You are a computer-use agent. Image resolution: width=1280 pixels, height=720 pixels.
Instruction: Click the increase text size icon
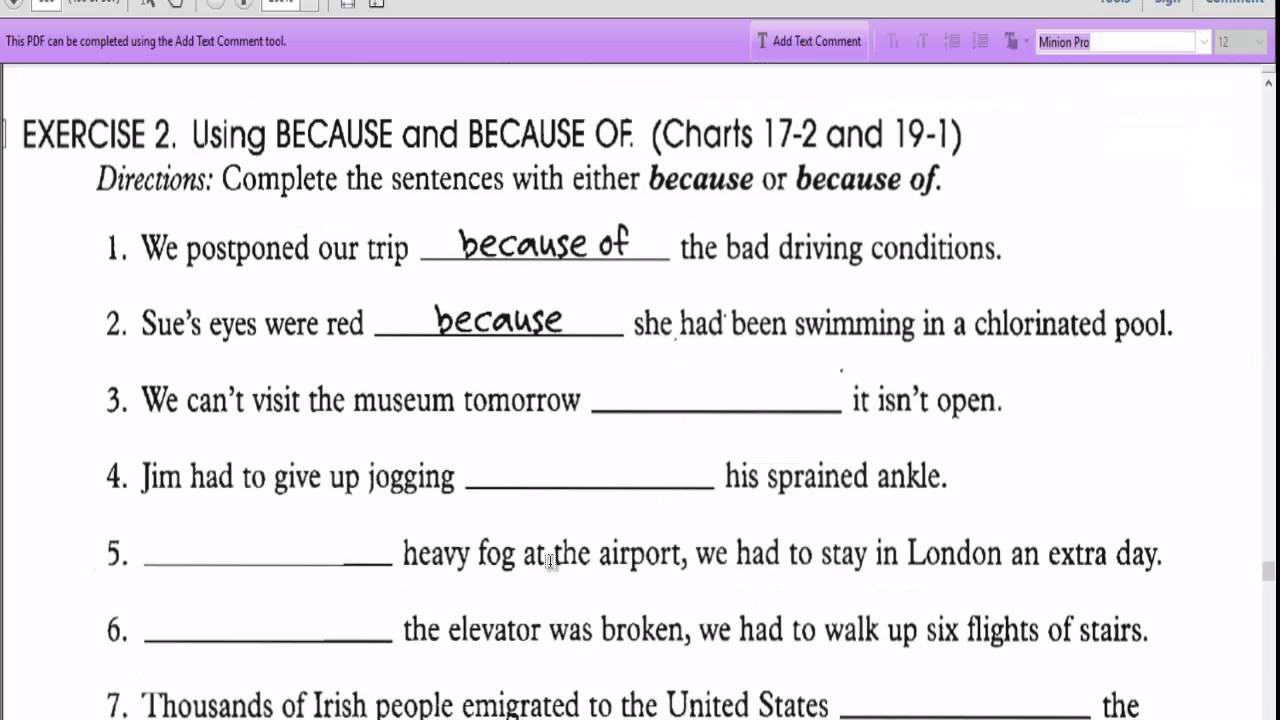tap(922, 41)
